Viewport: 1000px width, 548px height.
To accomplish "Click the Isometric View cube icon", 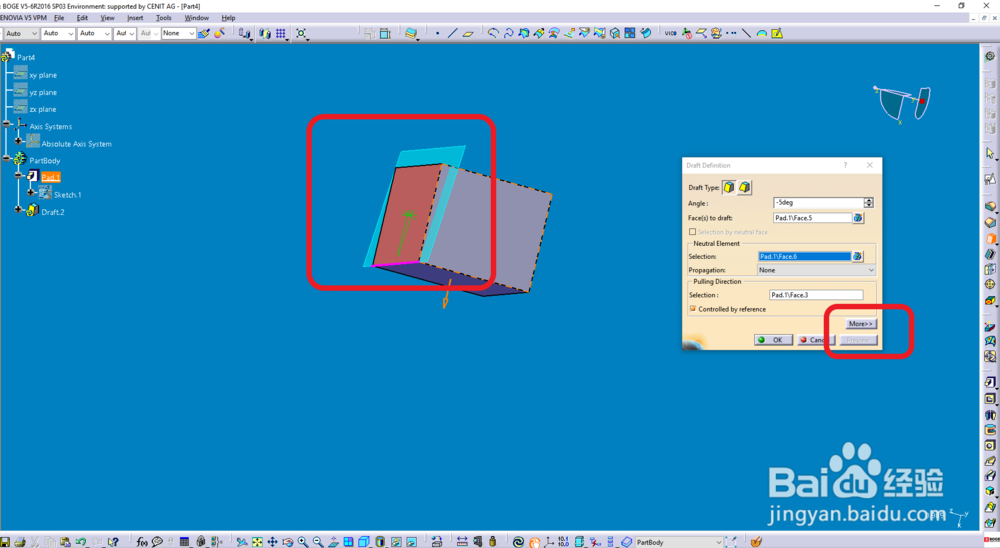I will [x=364, y=542].
